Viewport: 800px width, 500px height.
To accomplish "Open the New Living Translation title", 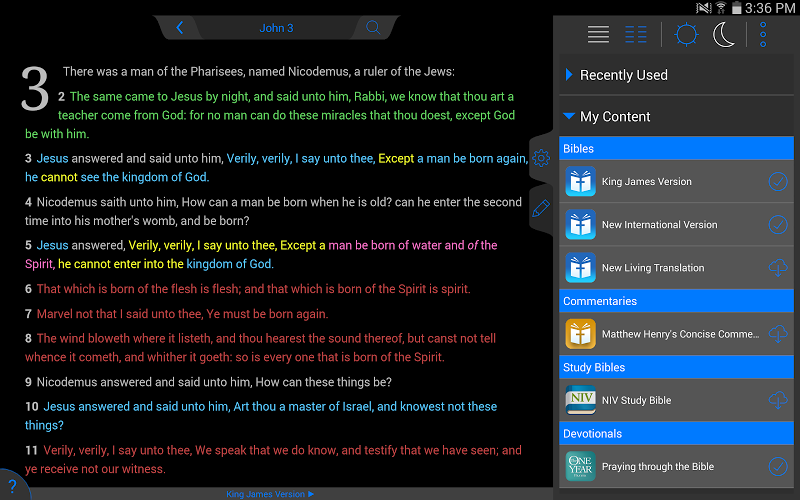I will [x=653, y=268].
